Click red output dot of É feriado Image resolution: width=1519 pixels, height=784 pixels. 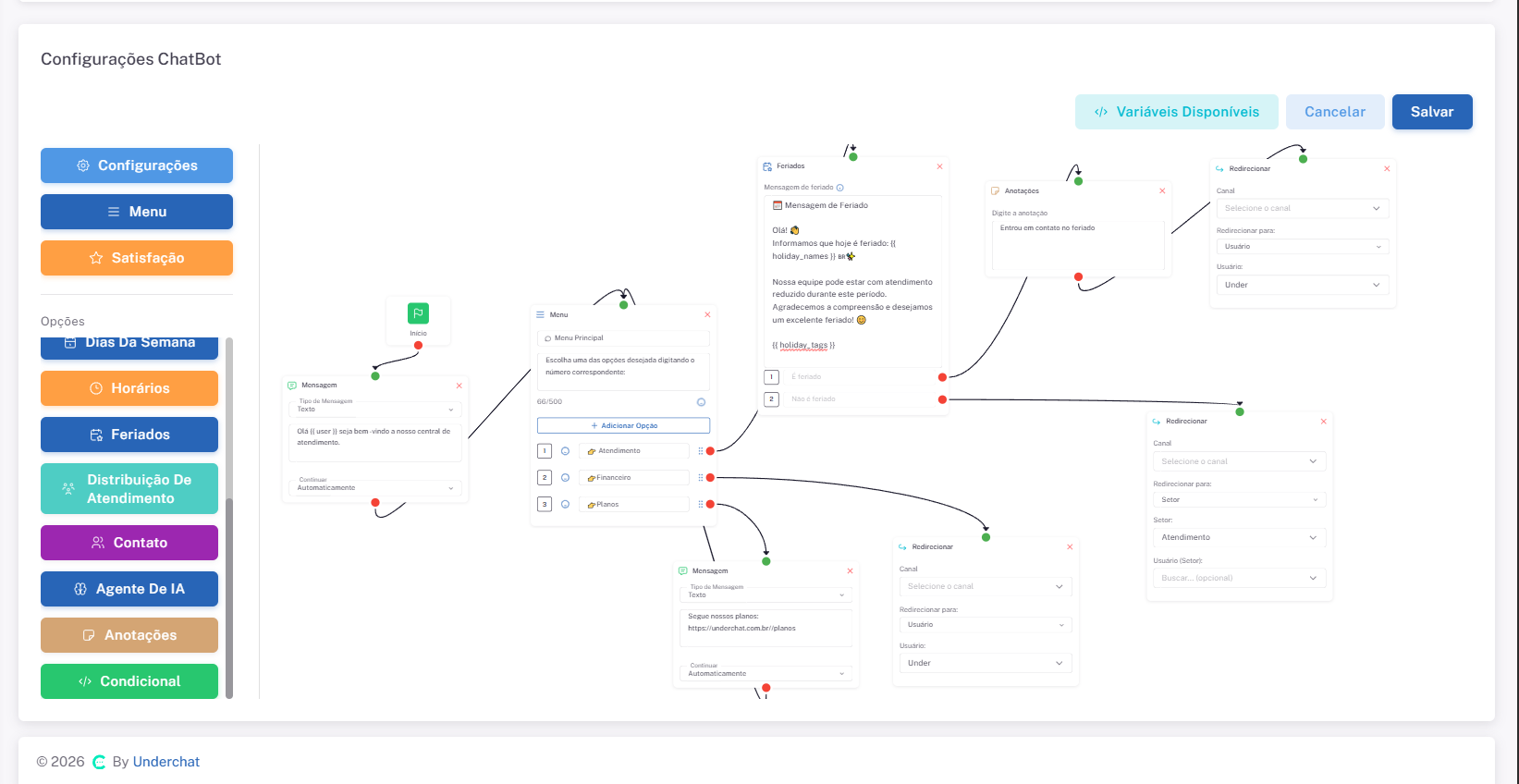[x=942, y=377]
